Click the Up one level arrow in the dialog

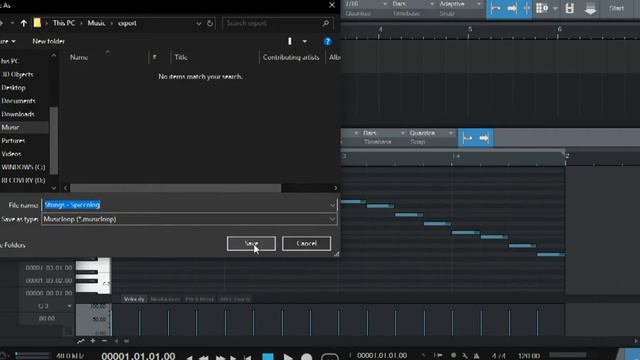pos(24,23)
